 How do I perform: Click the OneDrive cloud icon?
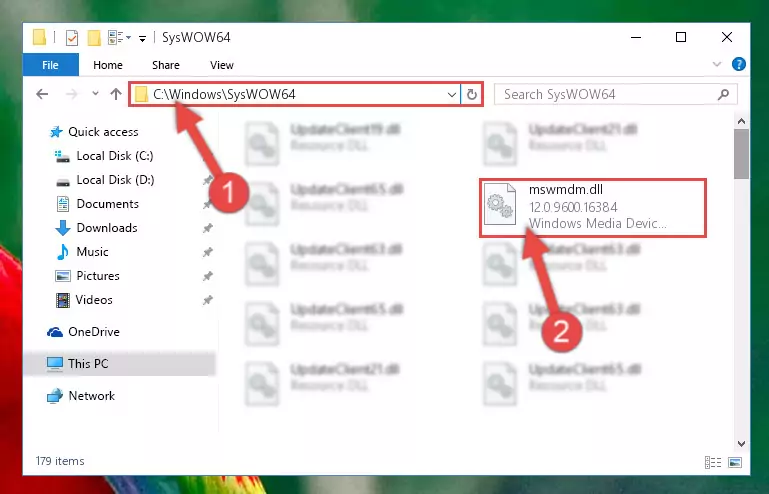(x=55, y=332)
